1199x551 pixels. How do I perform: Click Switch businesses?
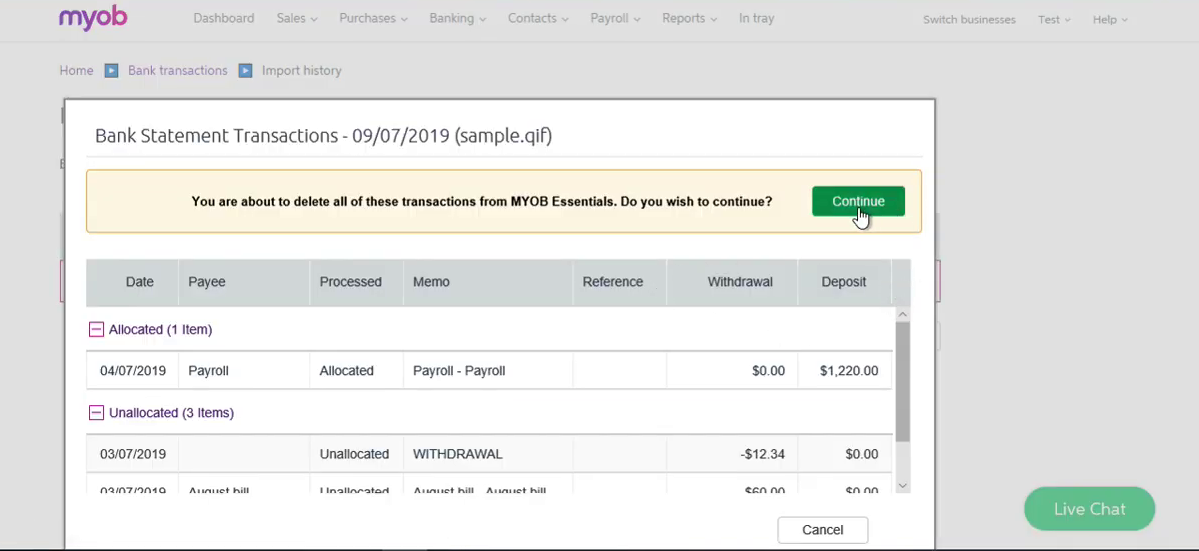point(969,19)
